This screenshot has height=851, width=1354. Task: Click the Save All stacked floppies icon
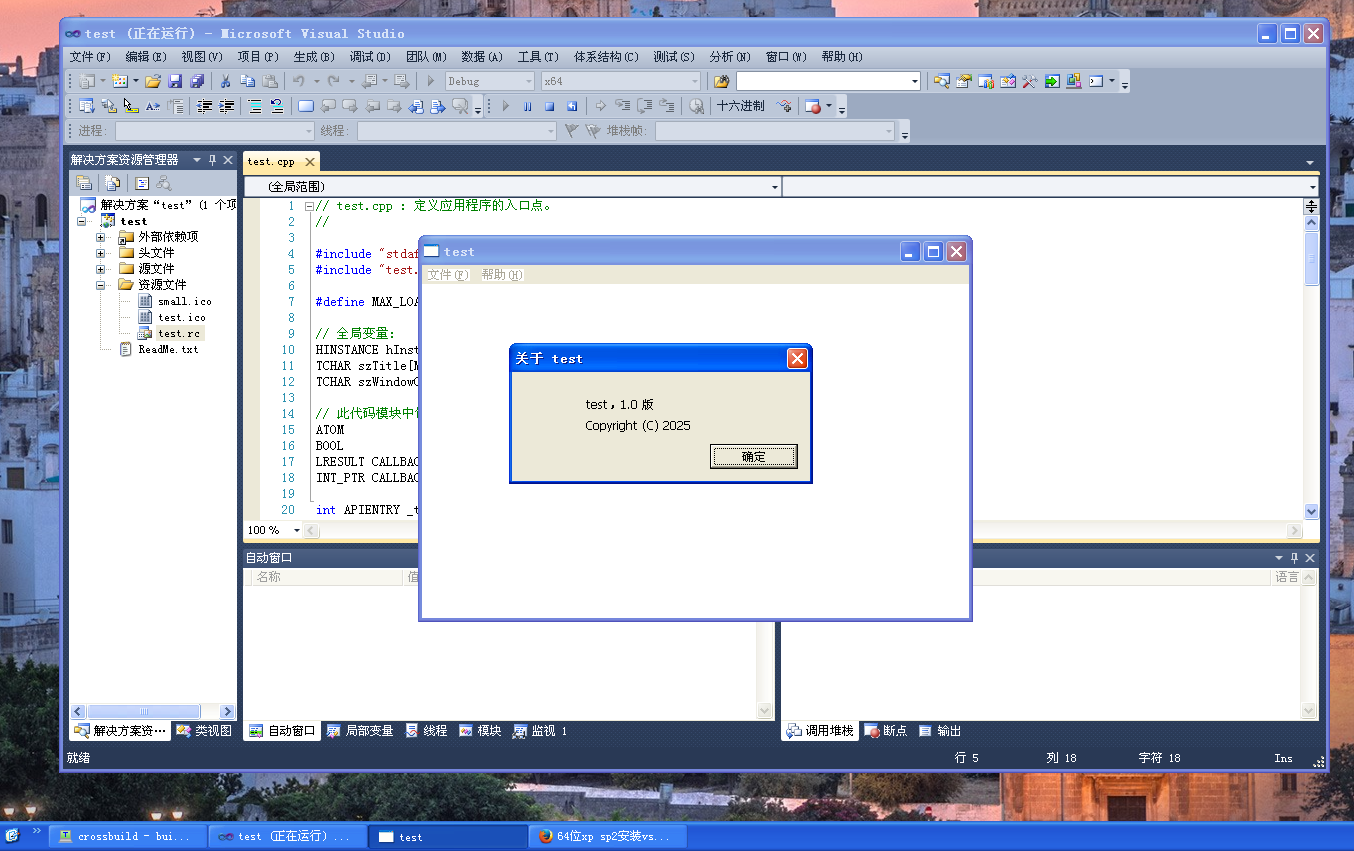pos(197,81)
